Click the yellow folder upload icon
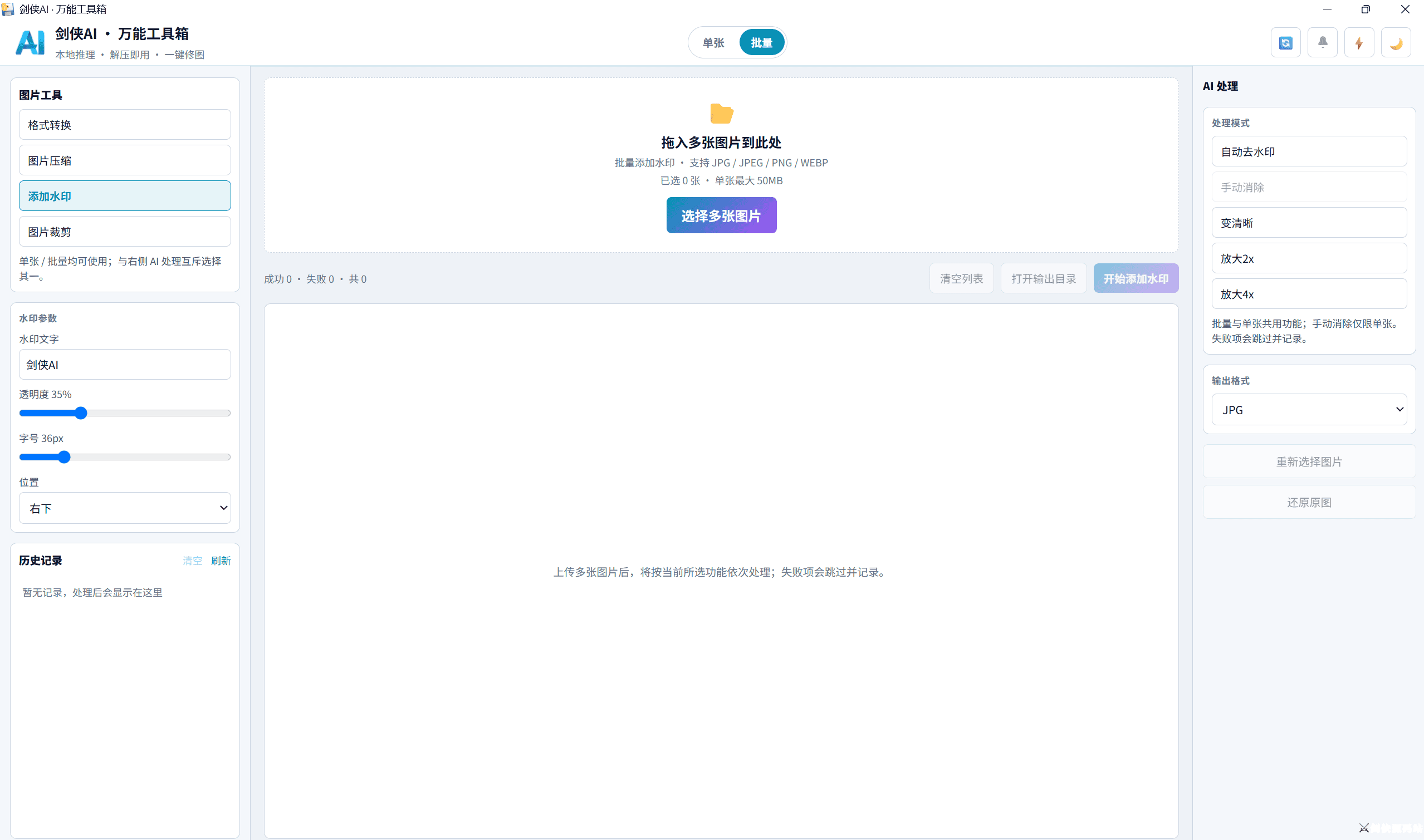 (721, 113)
